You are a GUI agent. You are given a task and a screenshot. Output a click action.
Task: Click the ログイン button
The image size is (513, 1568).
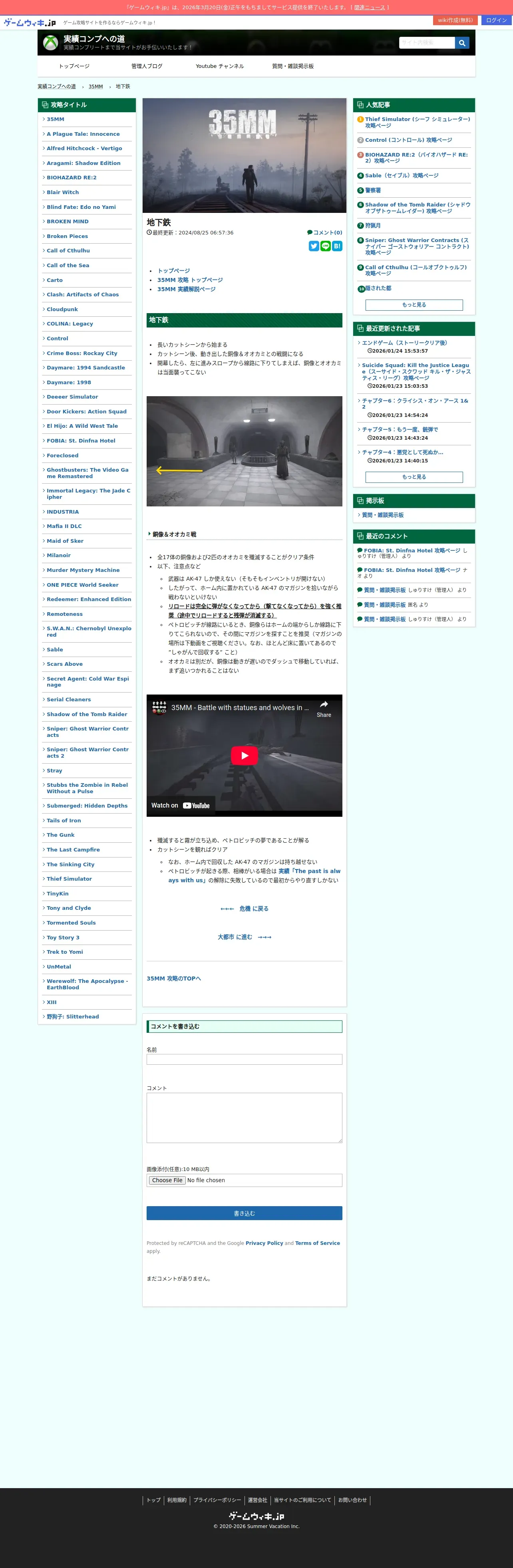[497, 20]
